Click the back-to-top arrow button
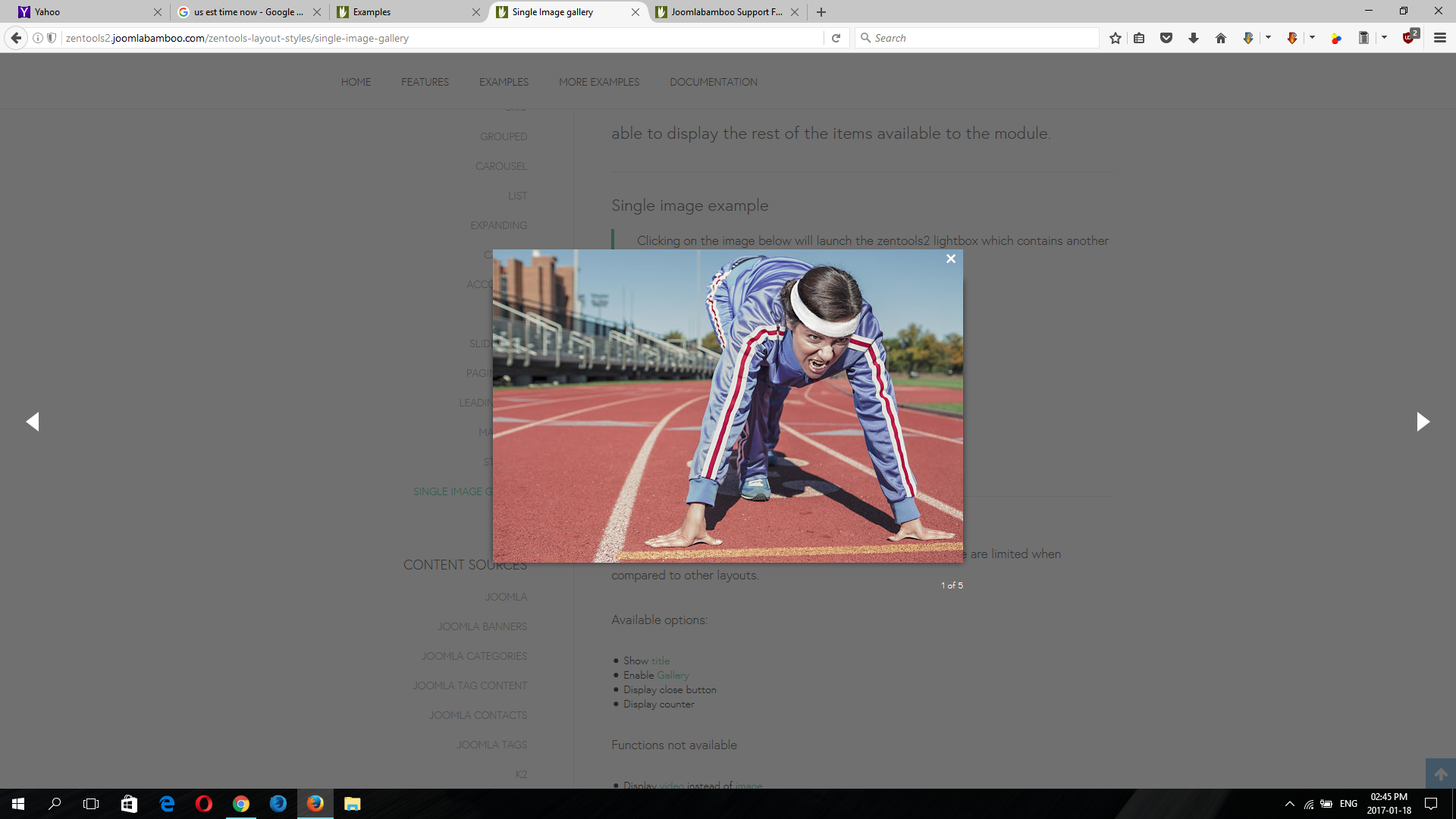1456x819 pixels. (1441, 774)
